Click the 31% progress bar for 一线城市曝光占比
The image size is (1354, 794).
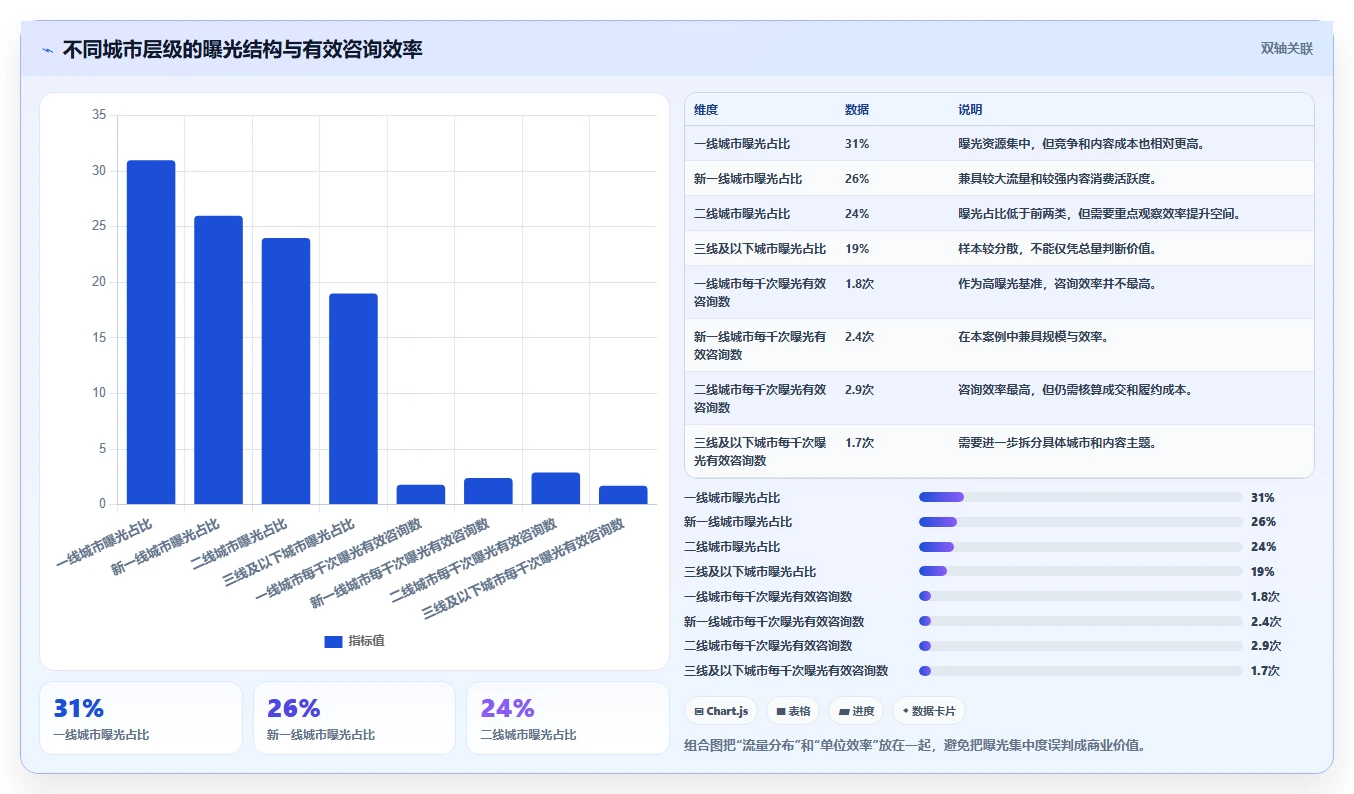point(1081,497)
